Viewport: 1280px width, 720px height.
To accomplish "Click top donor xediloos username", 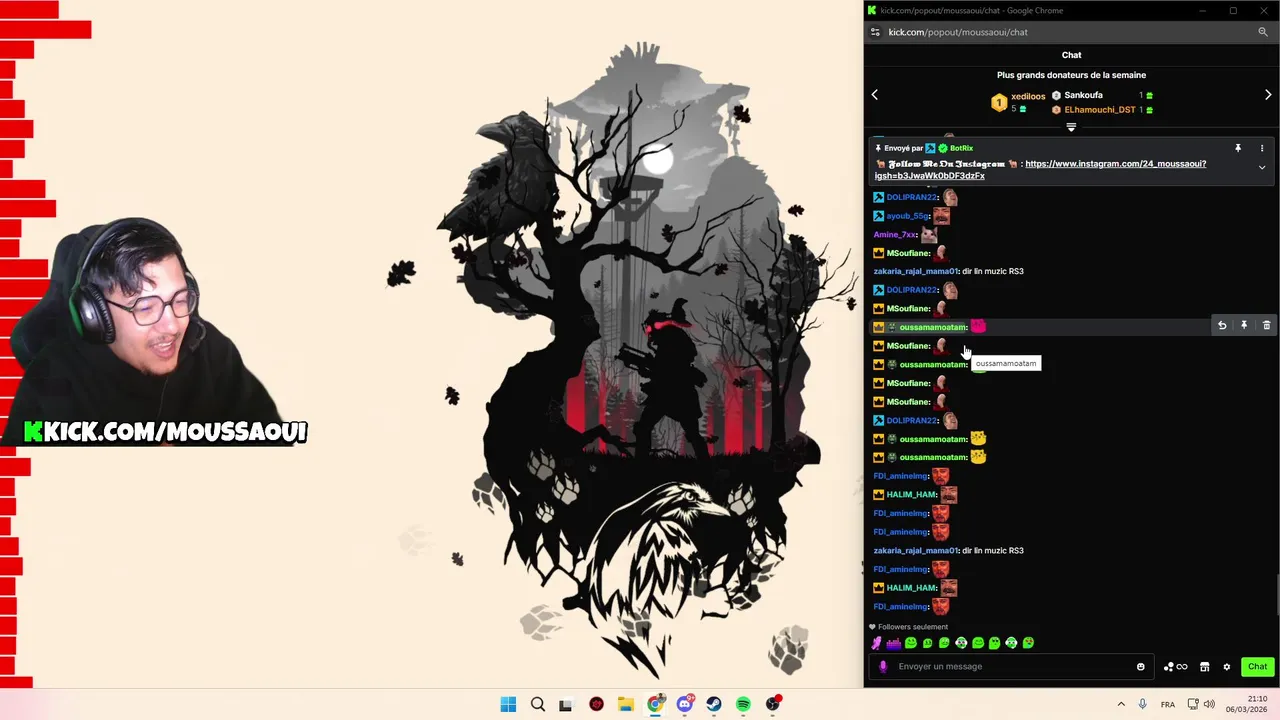I will coord(1028,97).
